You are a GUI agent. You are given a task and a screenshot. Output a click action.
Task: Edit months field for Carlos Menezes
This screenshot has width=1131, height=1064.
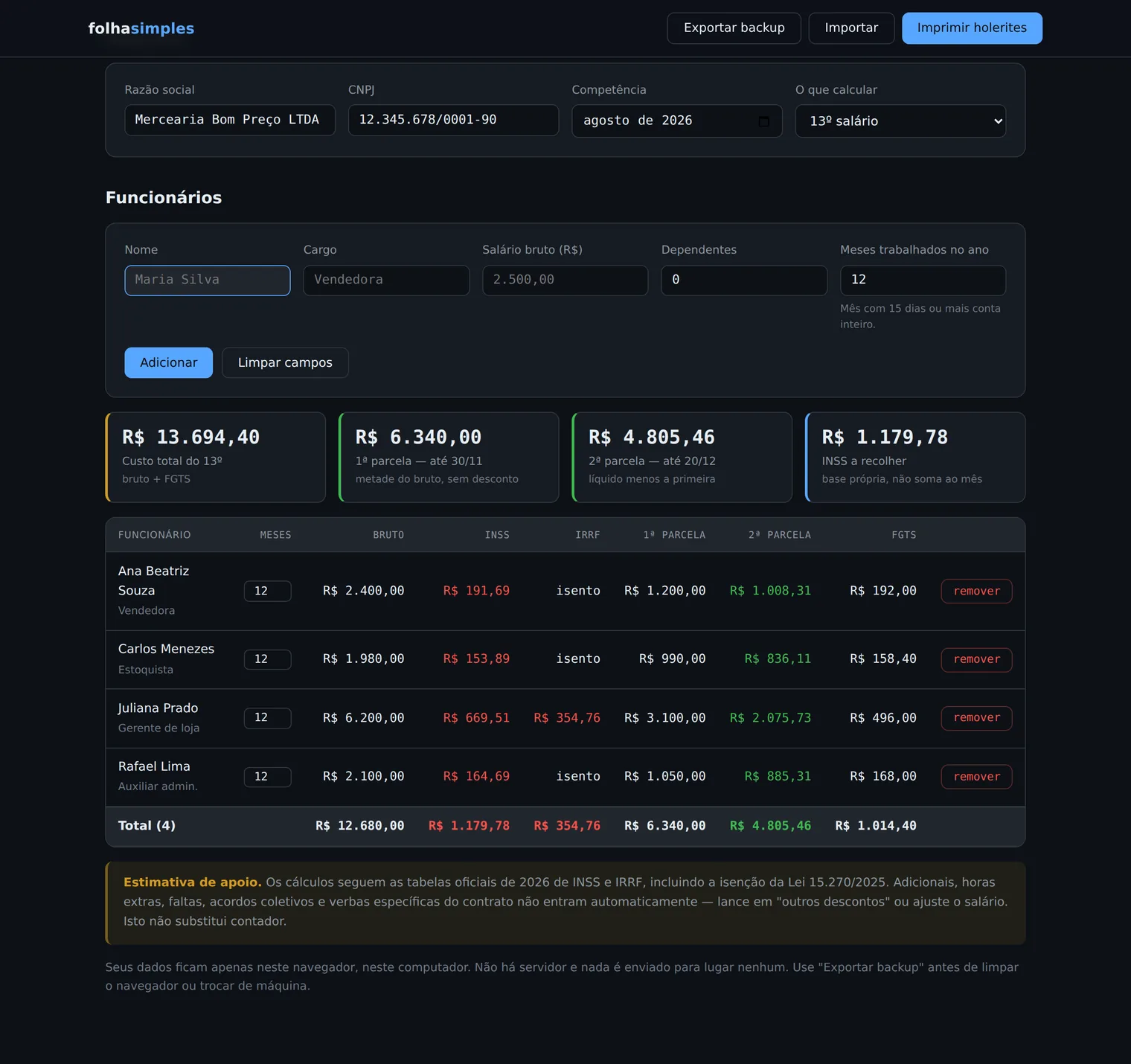point(267,659)
